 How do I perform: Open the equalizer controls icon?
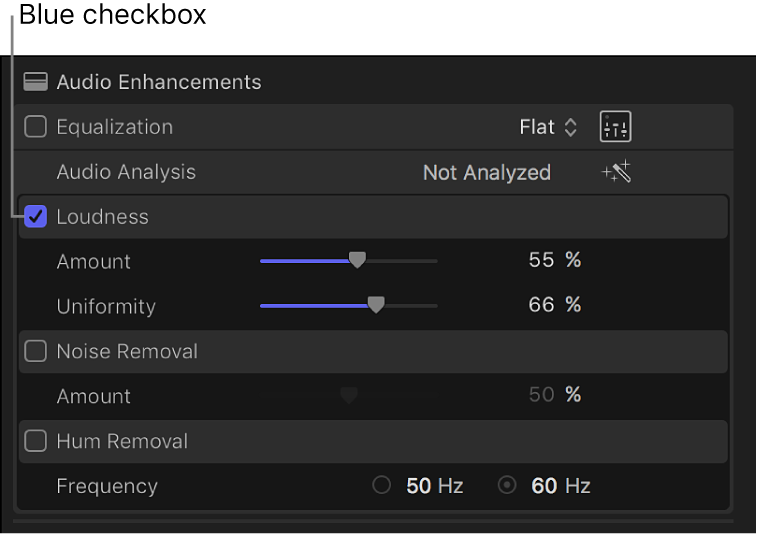click(x=615, y=127)
